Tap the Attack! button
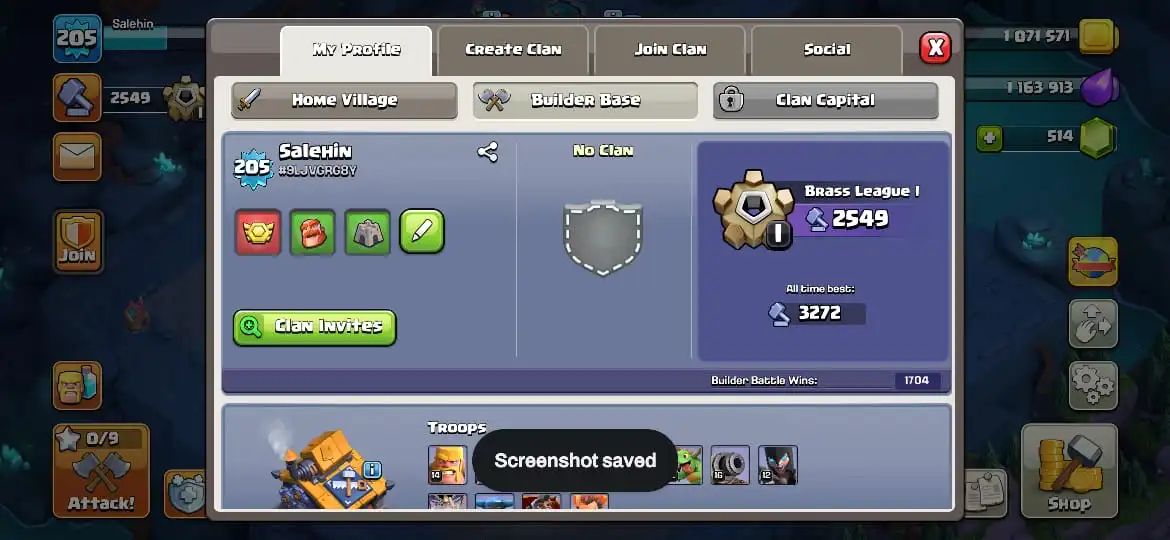1170x540 pixels. pos(101,471)
